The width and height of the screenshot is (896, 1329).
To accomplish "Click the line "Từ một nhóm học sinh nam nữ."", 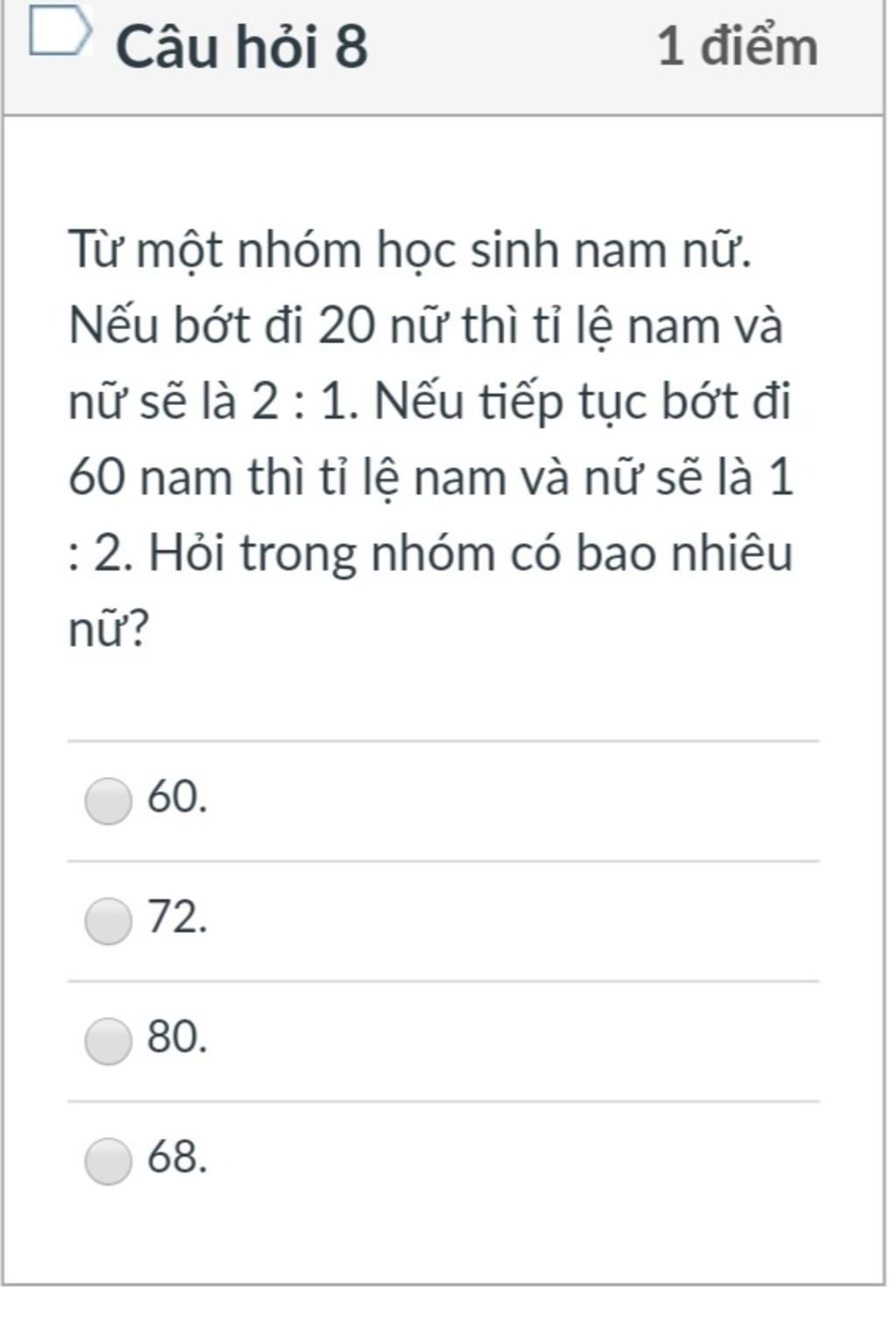I will (409, 250).
